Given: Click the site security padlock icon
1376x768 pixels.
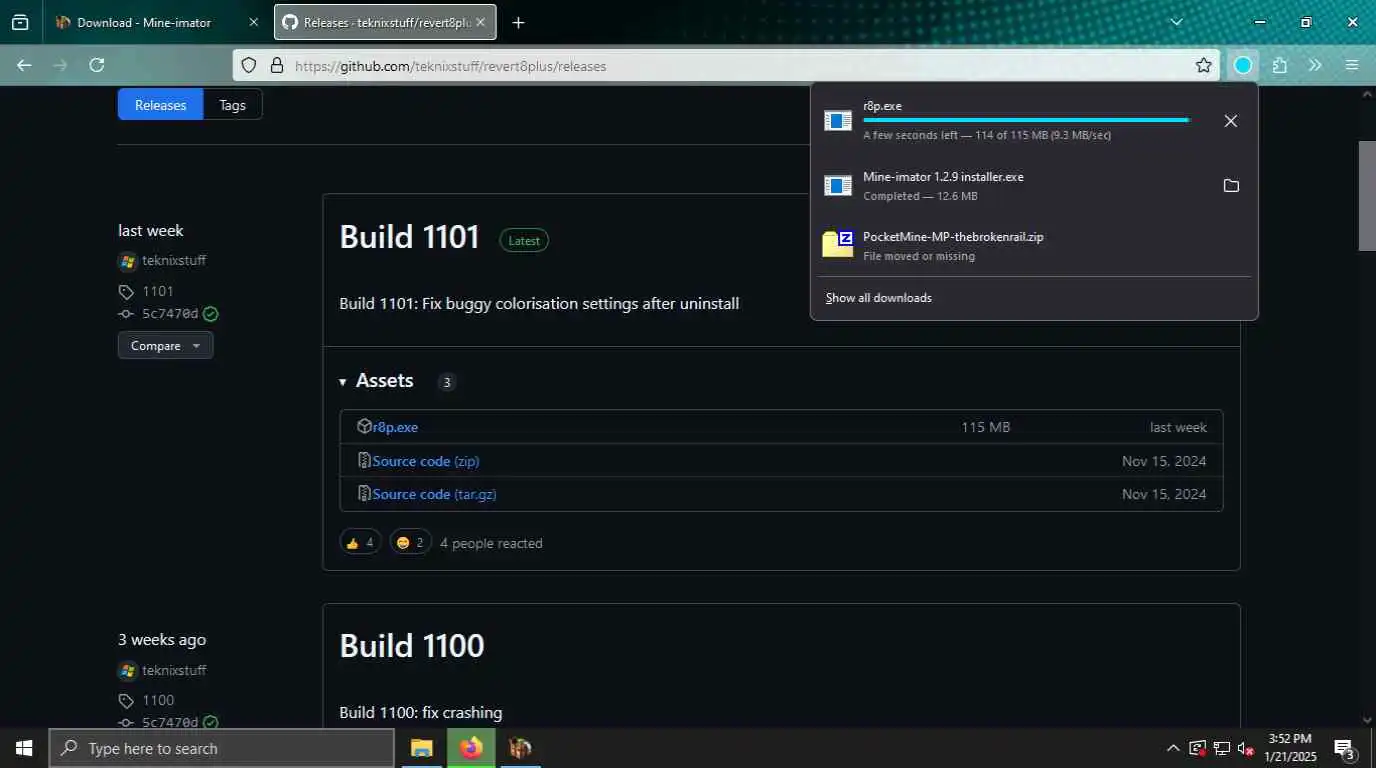Looking at the screenshot, I should (x=277, y=66).
